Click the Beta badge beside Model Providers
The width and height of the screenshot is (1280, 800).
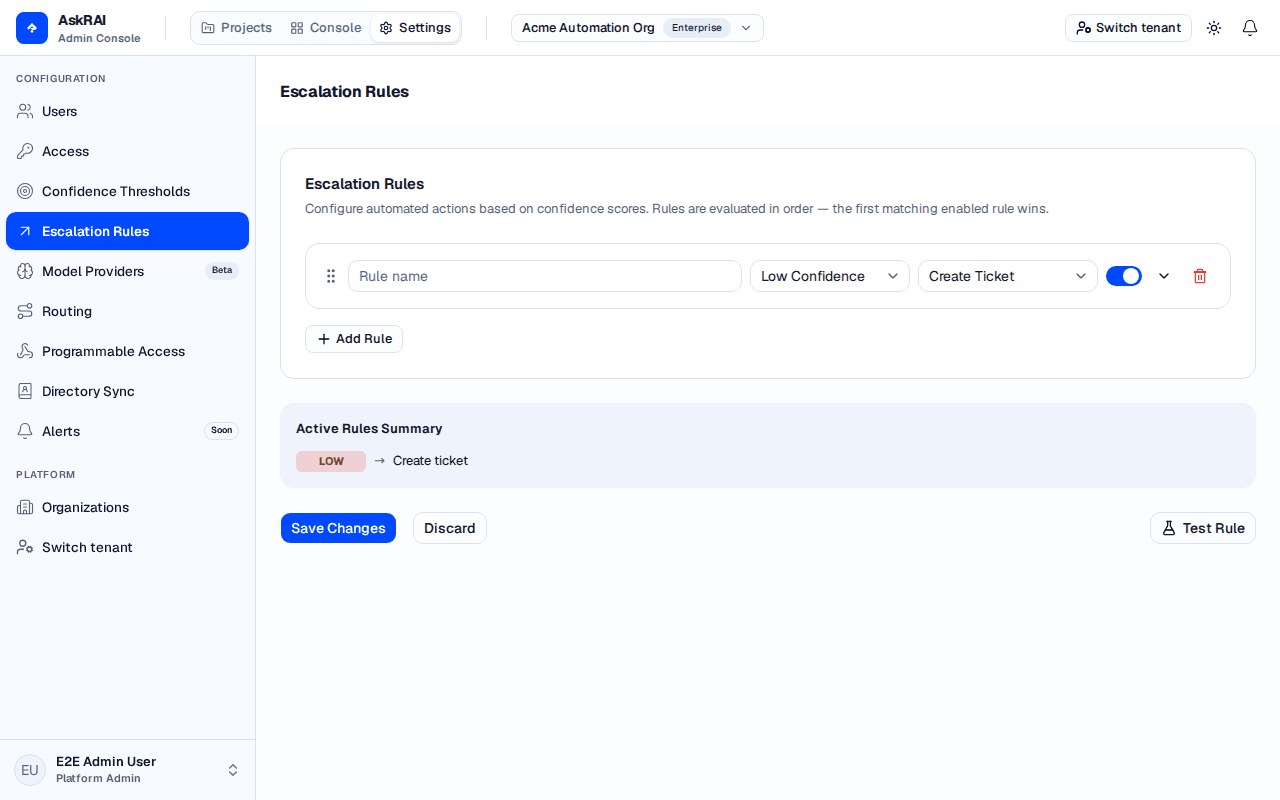point(222,271)
